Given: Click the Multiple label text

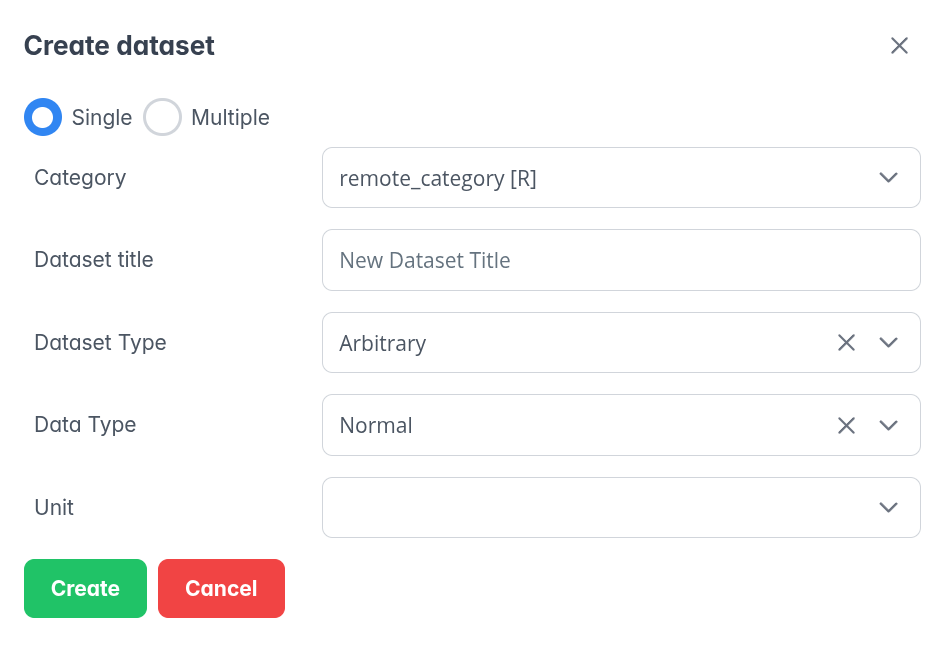Looking at the screenshot, I should pyautogui.click(x=230, y=117).
